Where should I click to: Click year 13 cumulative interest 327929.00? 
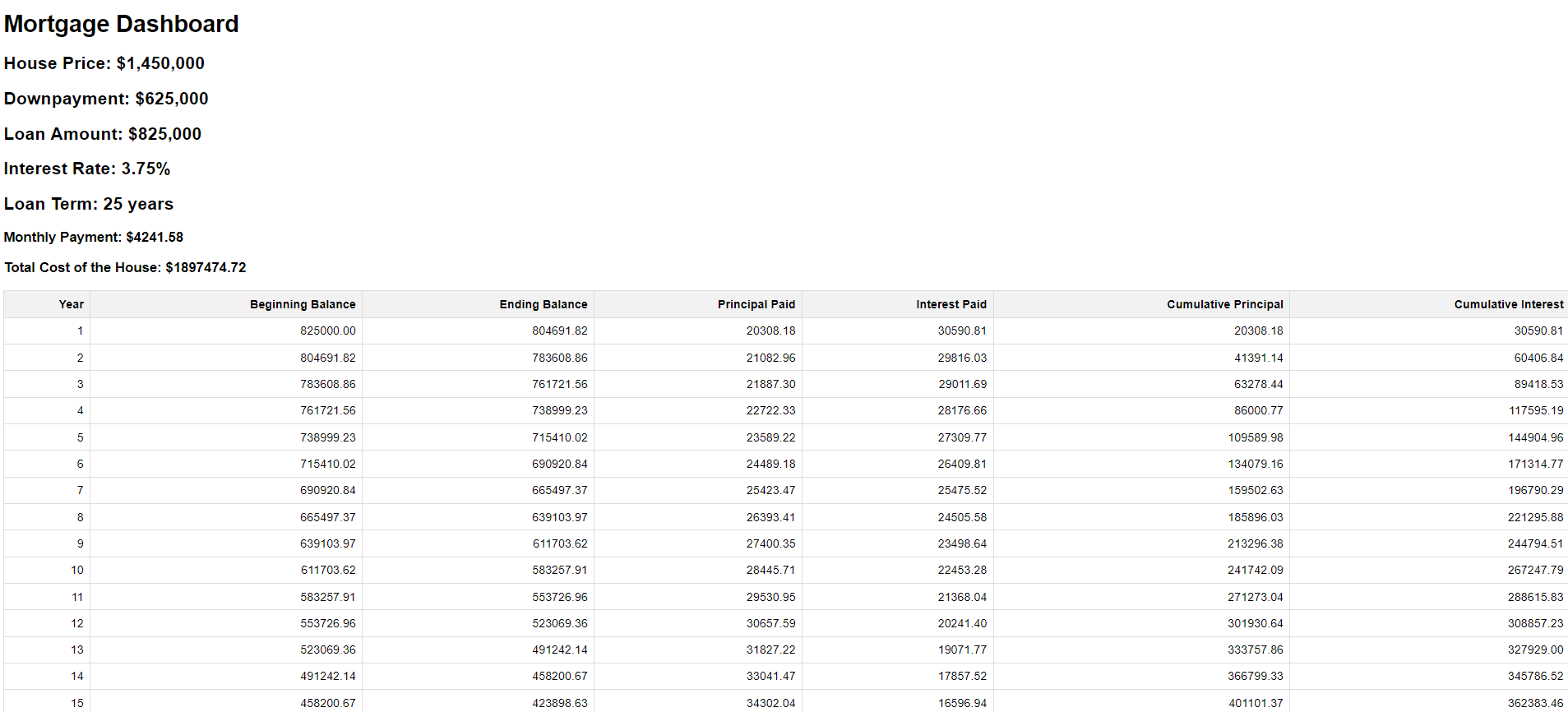click(1535, 650)
